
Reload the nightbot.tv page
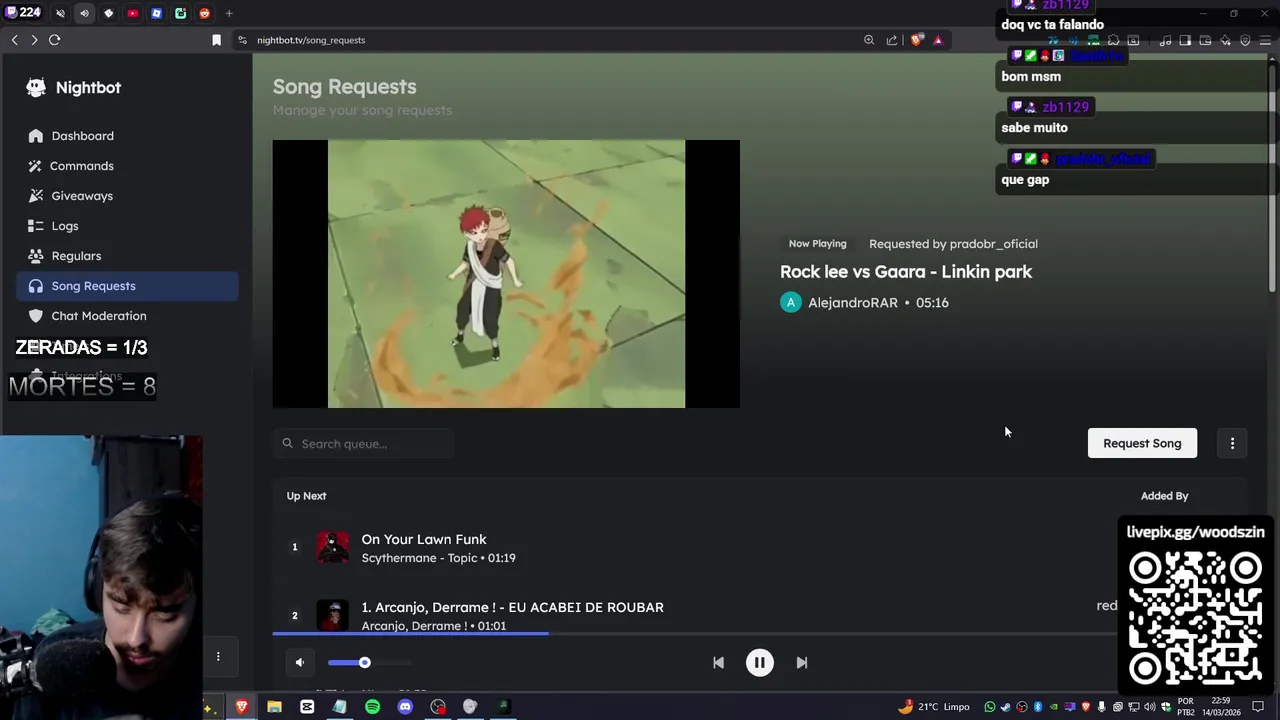[x=55, y=40]
